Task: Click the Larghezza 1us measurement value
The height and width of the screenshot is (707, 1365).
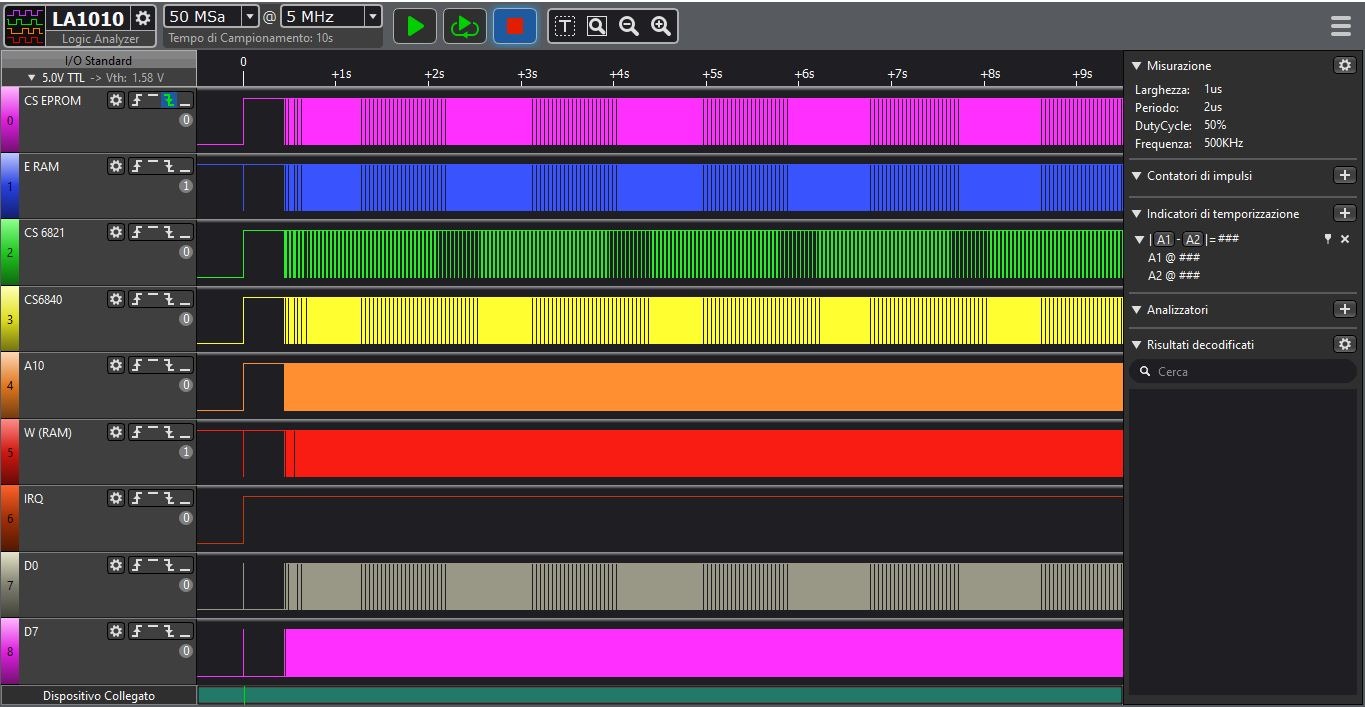Action: pyautogui.click(x=1213, y=89)
